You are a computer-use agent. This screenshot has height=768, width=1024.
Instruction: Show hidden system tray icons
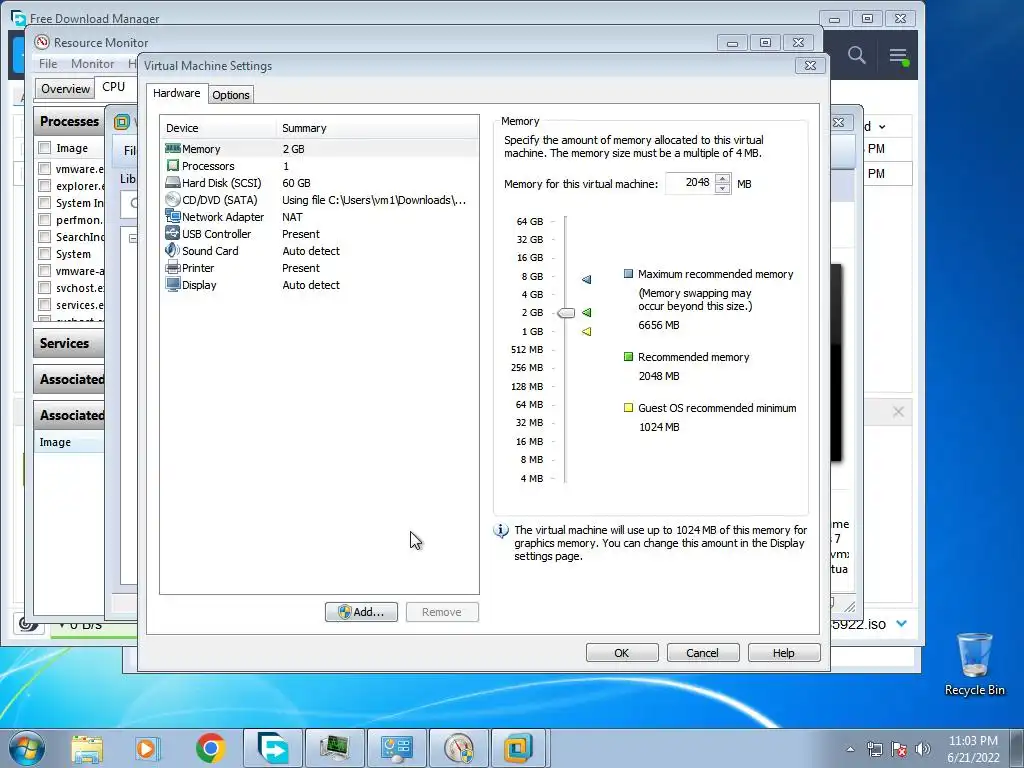pos(850,749)
